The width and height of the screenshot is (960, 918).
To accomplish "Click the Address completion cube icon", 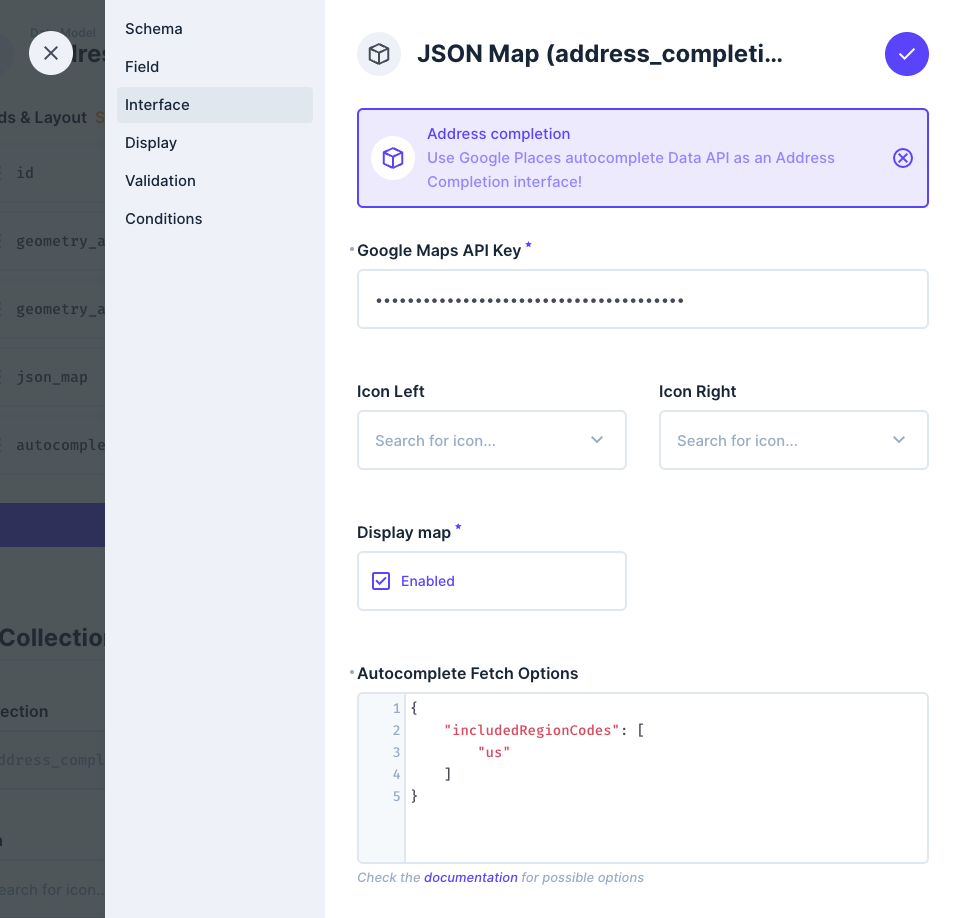I will pos(393,158).
